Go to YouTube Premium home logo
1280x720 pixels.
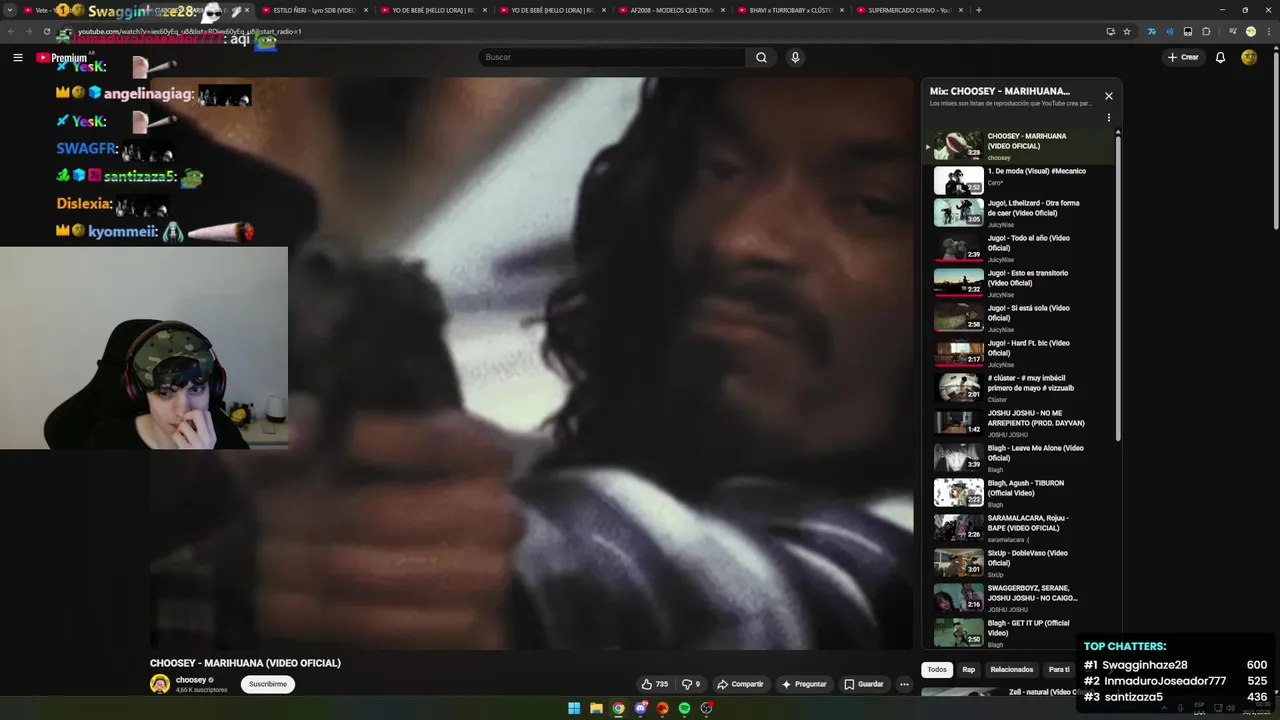coord(61,58)
